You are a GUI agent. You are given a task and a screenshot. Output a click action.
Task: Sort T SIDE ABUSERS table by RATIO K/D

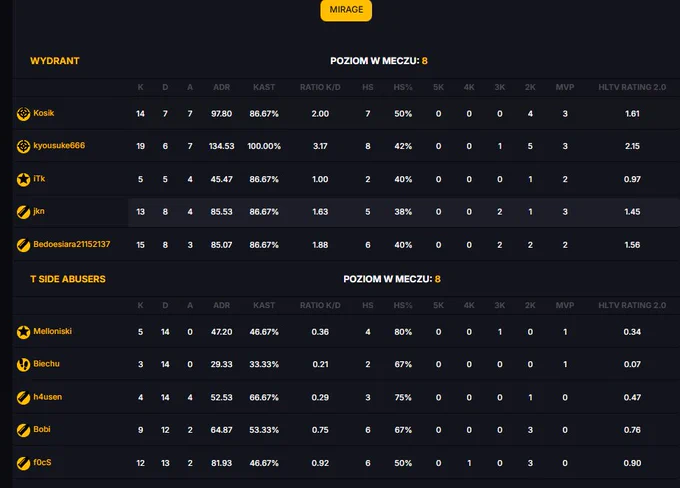[320, 305]
